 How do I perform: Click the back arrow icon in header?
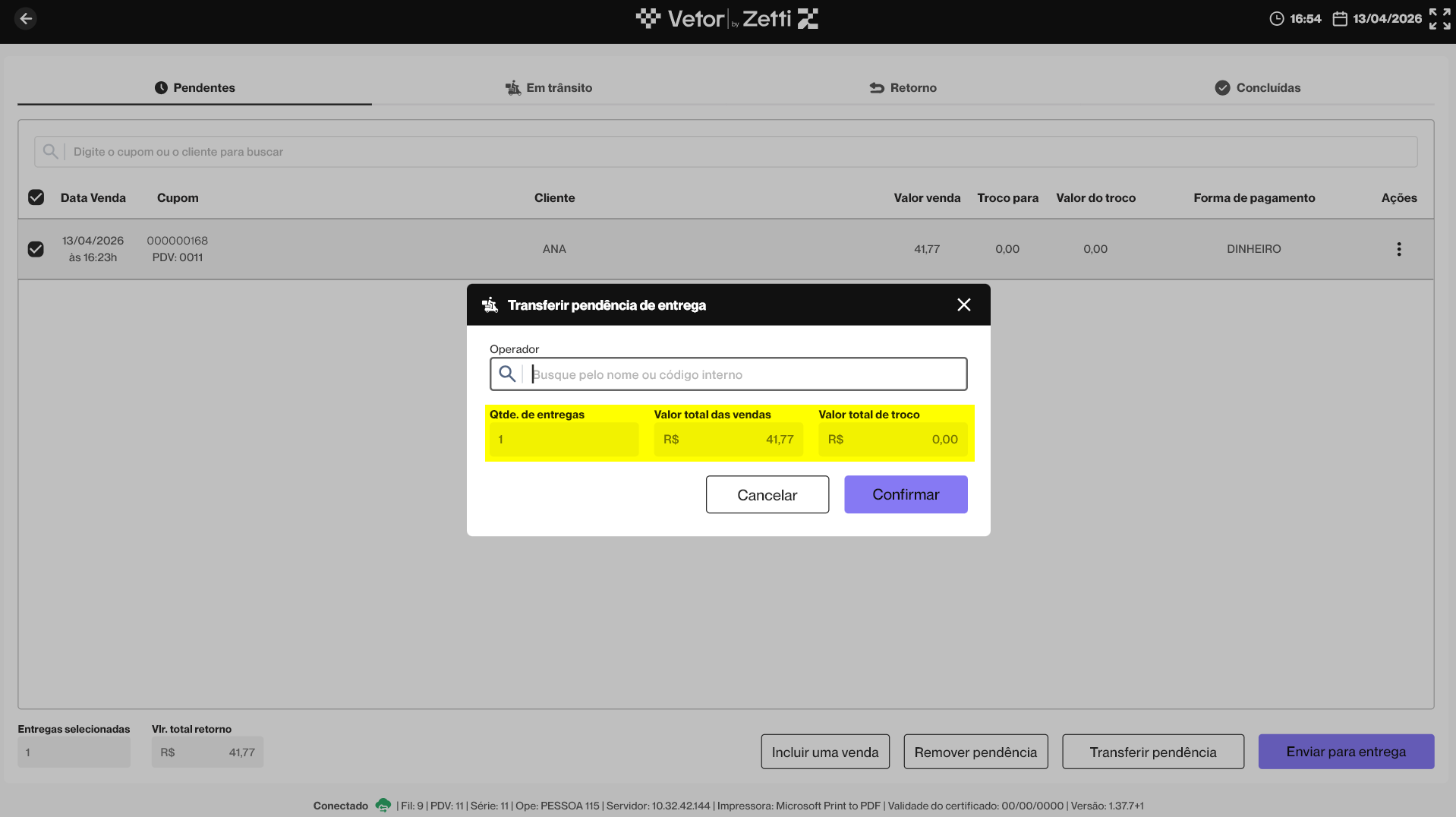tap(26, 18)
